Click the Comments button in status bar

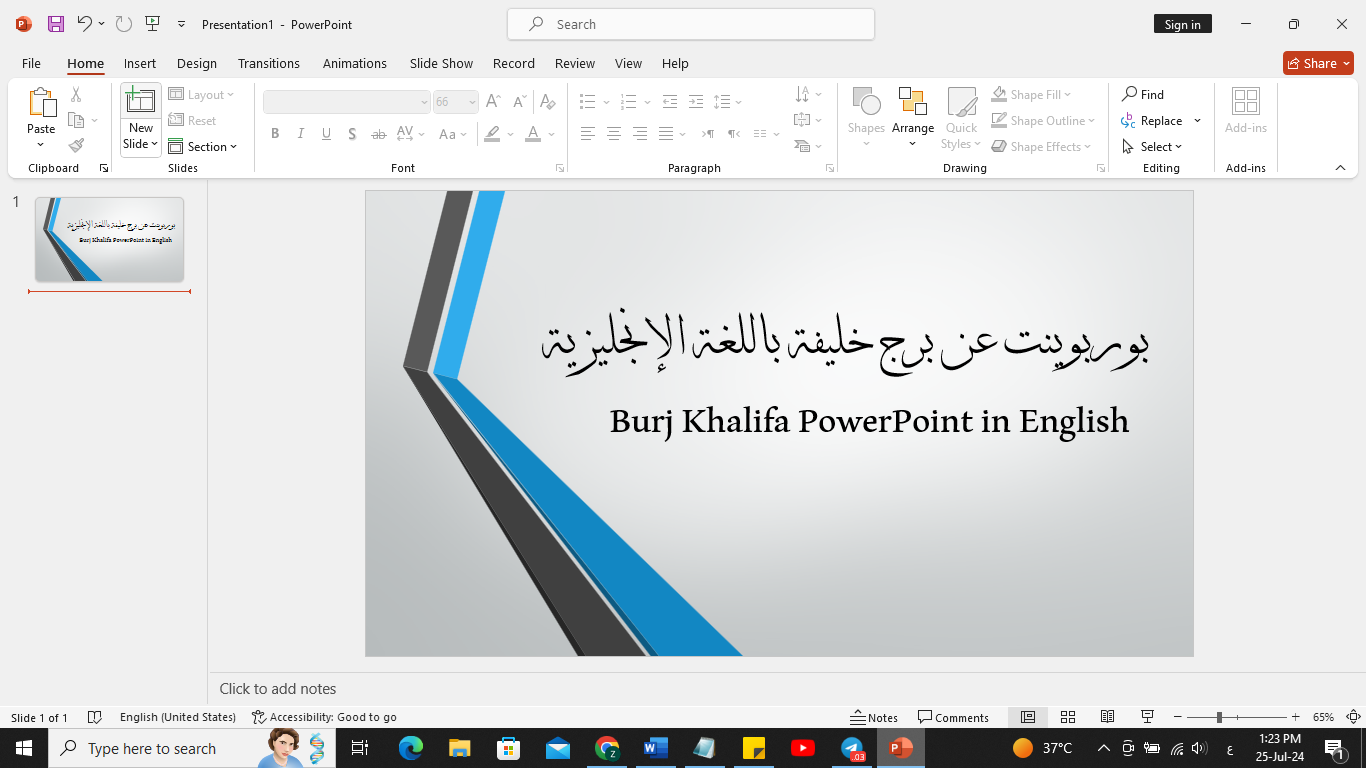(954, 717)
